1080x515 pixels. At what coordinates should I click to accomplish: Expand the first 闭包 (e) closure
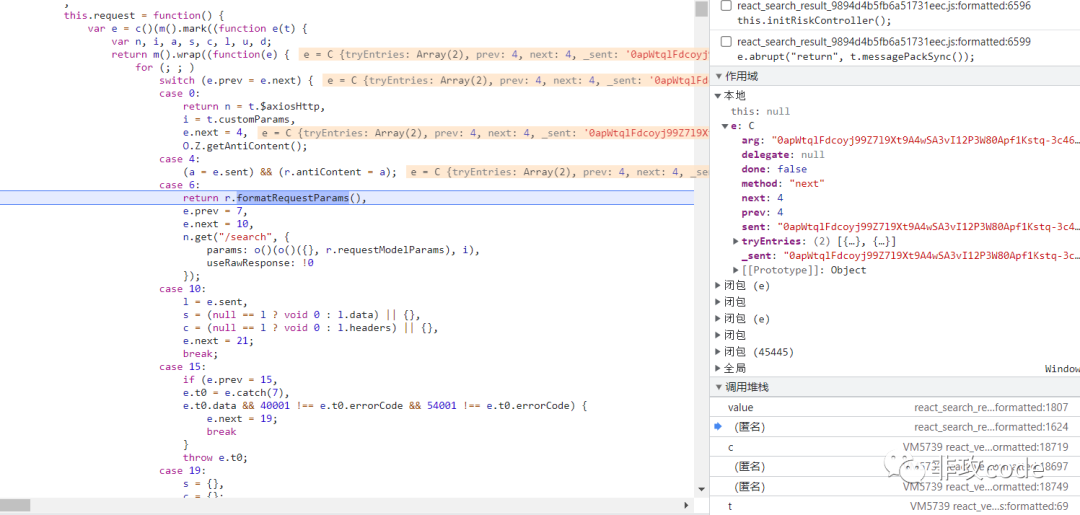click(x=718, y=285)
